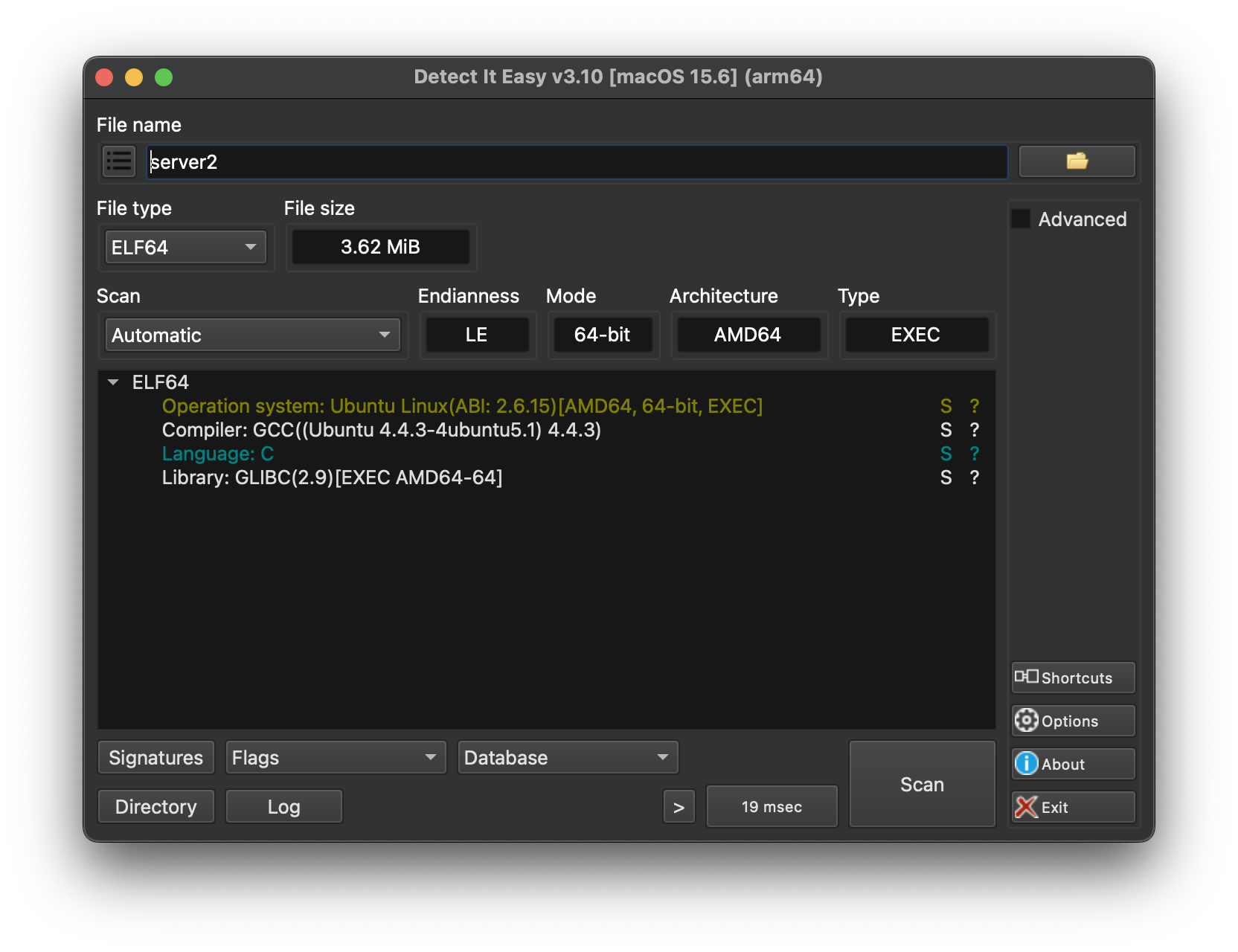Enable the Advanced checkbox
This screenshot has width=1238, height=952.
[1020, 219]
